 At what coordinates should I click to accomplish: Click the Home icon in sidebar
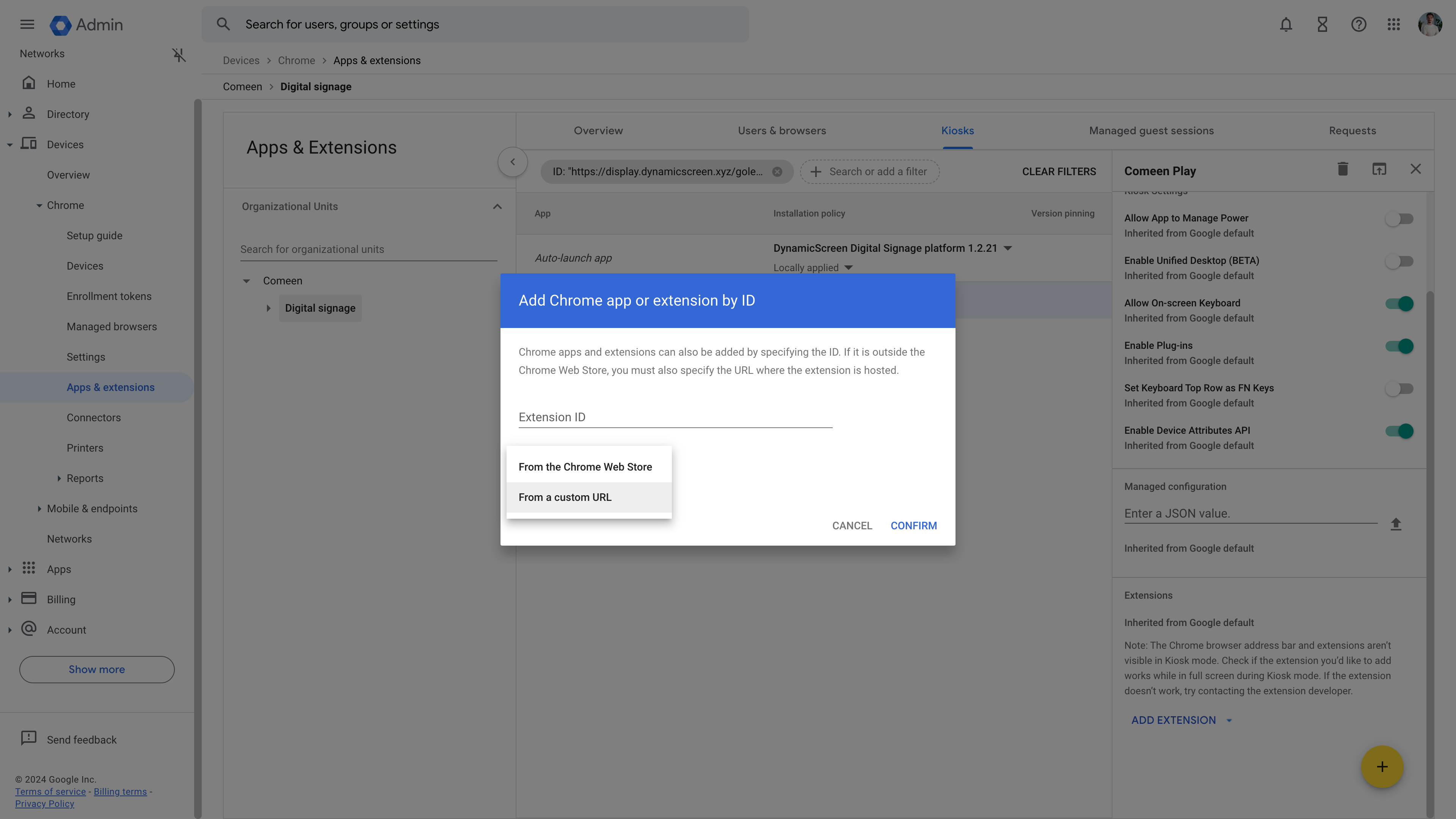click(x=29, y=83)
